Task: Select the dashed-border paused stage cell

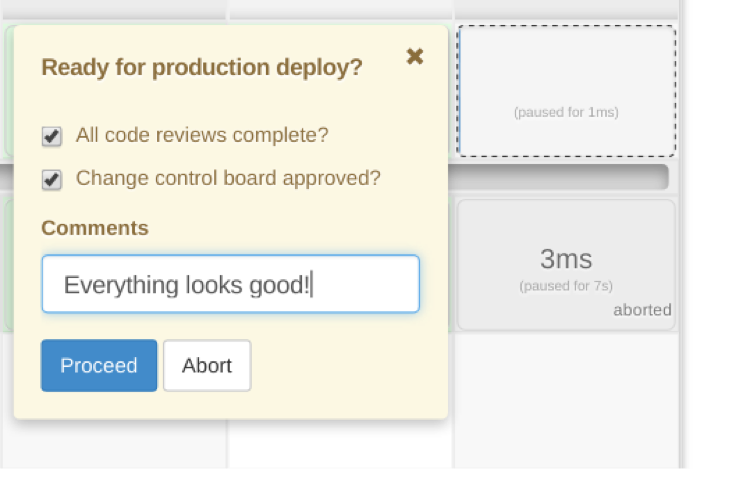Action: 566,90
